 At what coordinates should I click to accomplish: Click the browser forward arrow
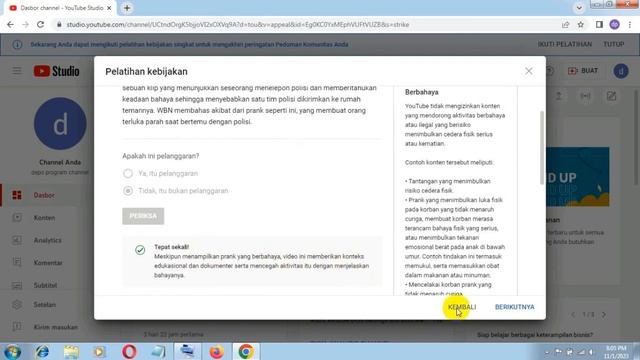[x=25, y=24]
